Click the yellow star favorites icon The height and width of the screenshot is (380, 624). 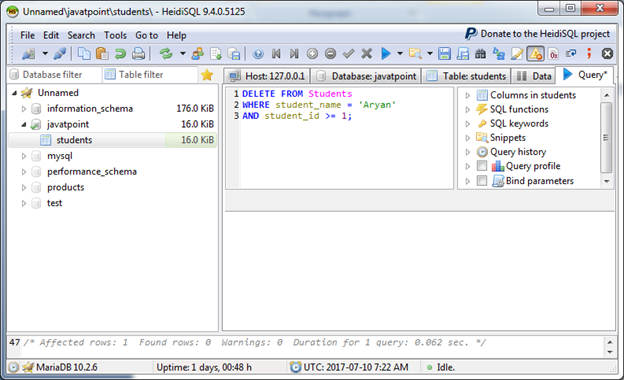(x=207, y=75)
